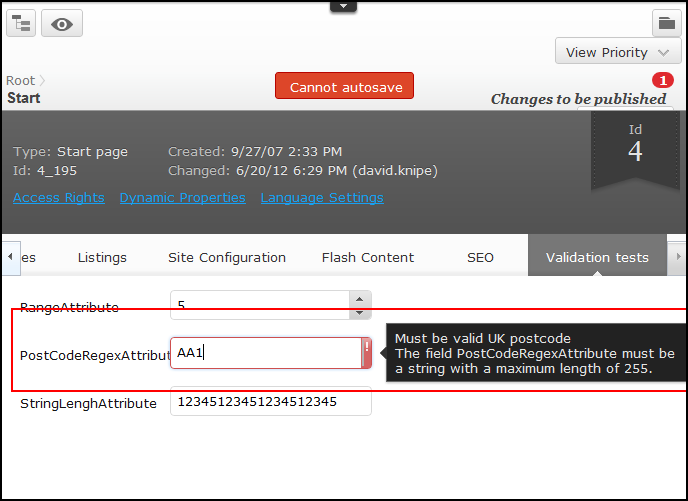Toggle preview mode eye icon
Screen dimensions: 688x501
click(62, 23)
